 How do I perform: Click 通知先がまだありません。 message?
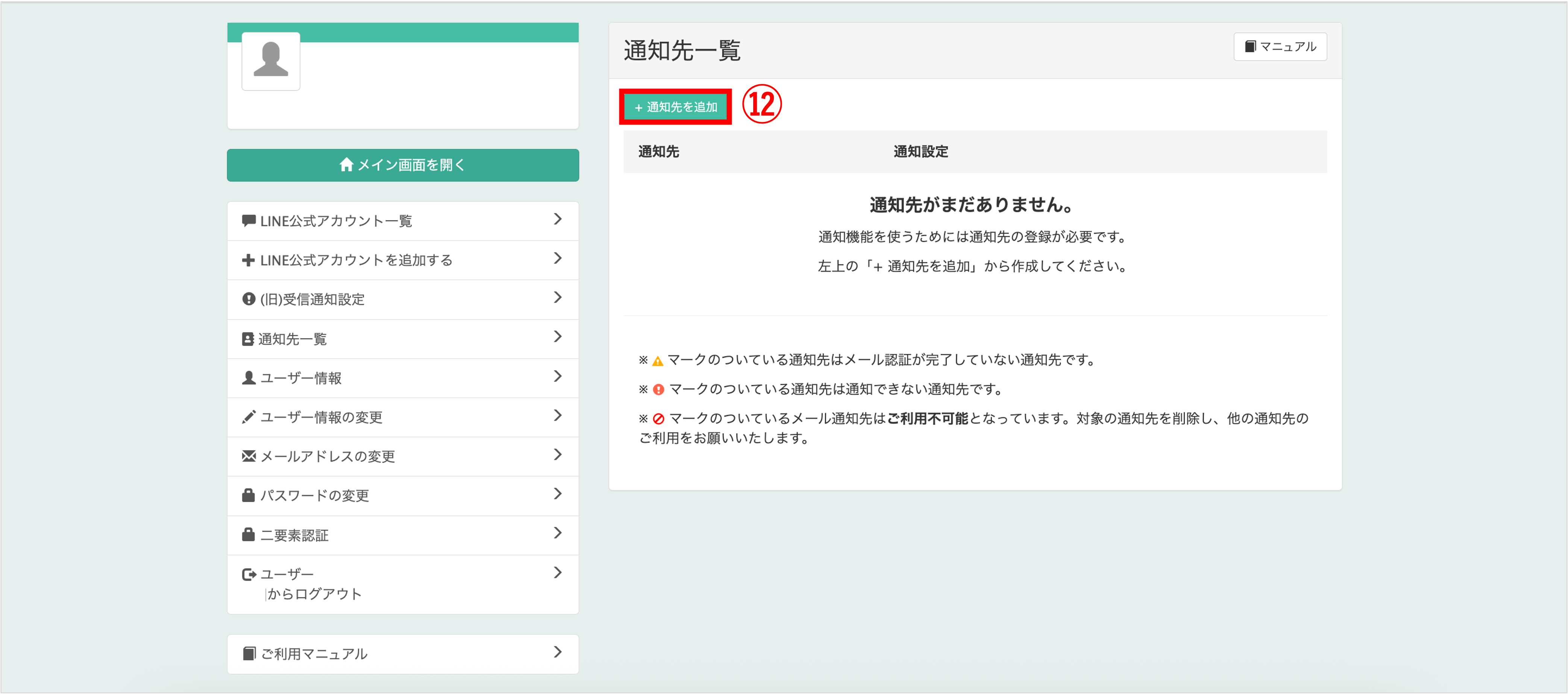[972, 205]
